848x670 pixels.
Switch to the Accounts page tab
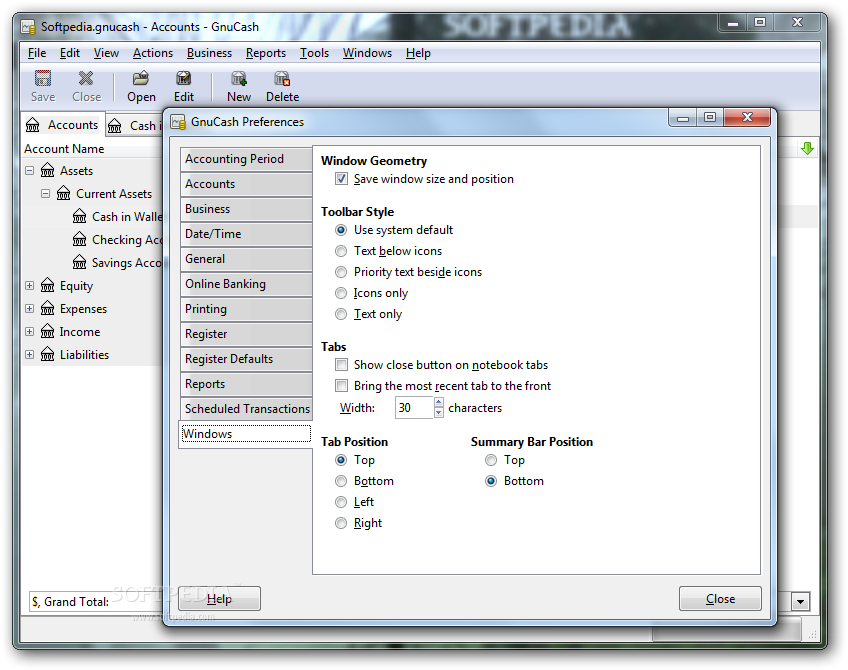pos(63,125)
